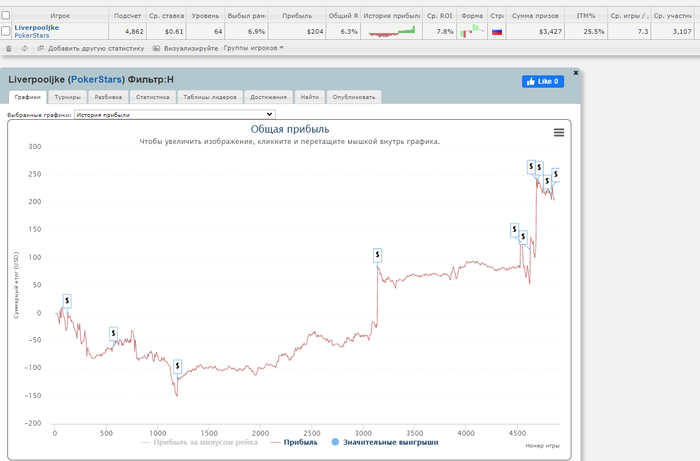Sort by the Прибыль column header
Screen dimensions: 700x461
click(x=297, y=16)
